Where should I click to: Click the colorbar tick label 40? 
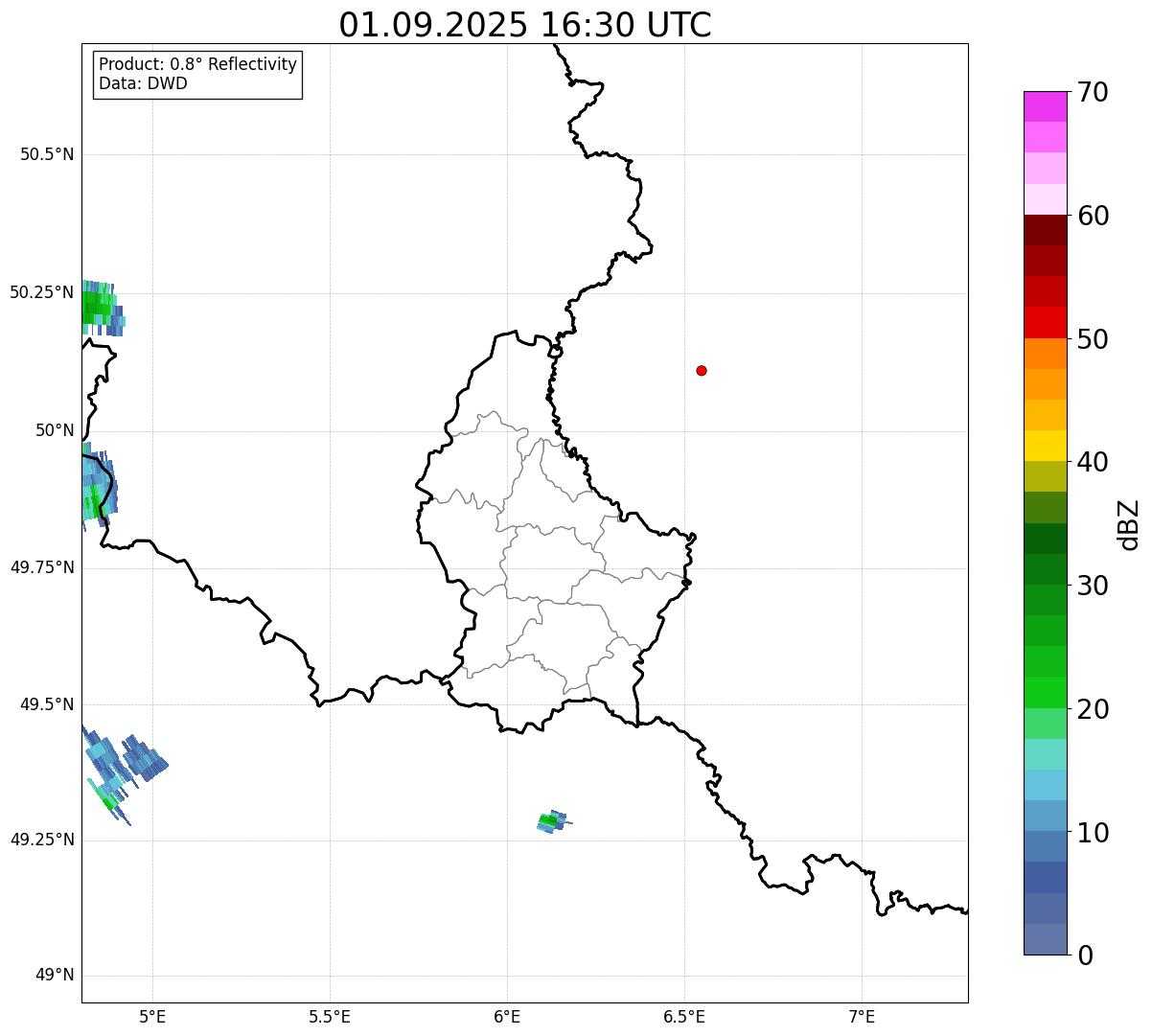(x=1093, y=462)
